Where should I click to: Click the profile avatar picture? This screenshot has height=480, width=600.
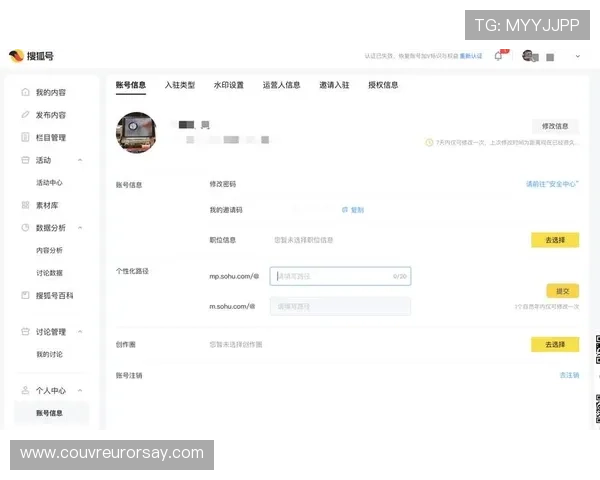click(136, 132)
